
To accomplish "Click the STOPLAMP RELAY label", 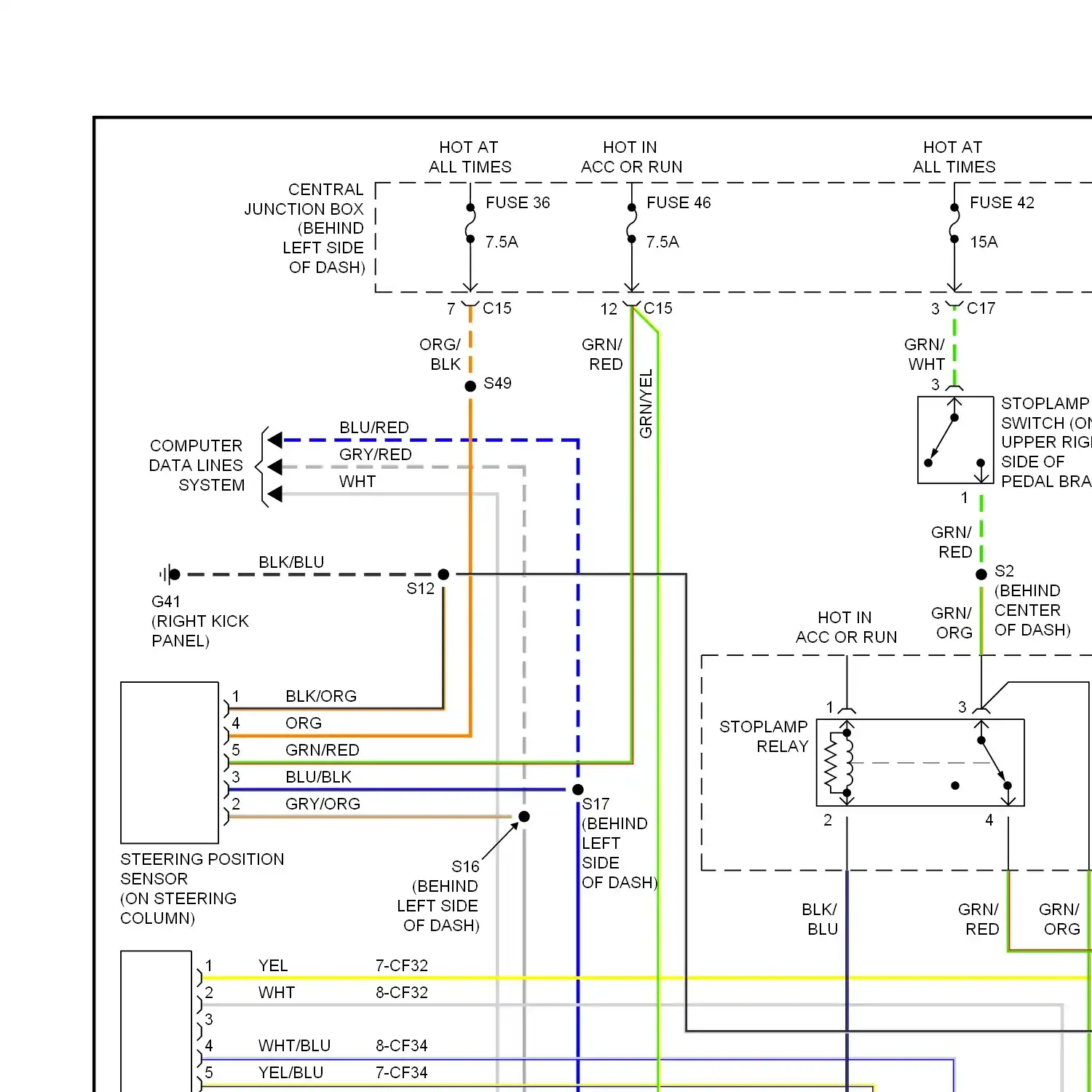I will pos(764,736).
